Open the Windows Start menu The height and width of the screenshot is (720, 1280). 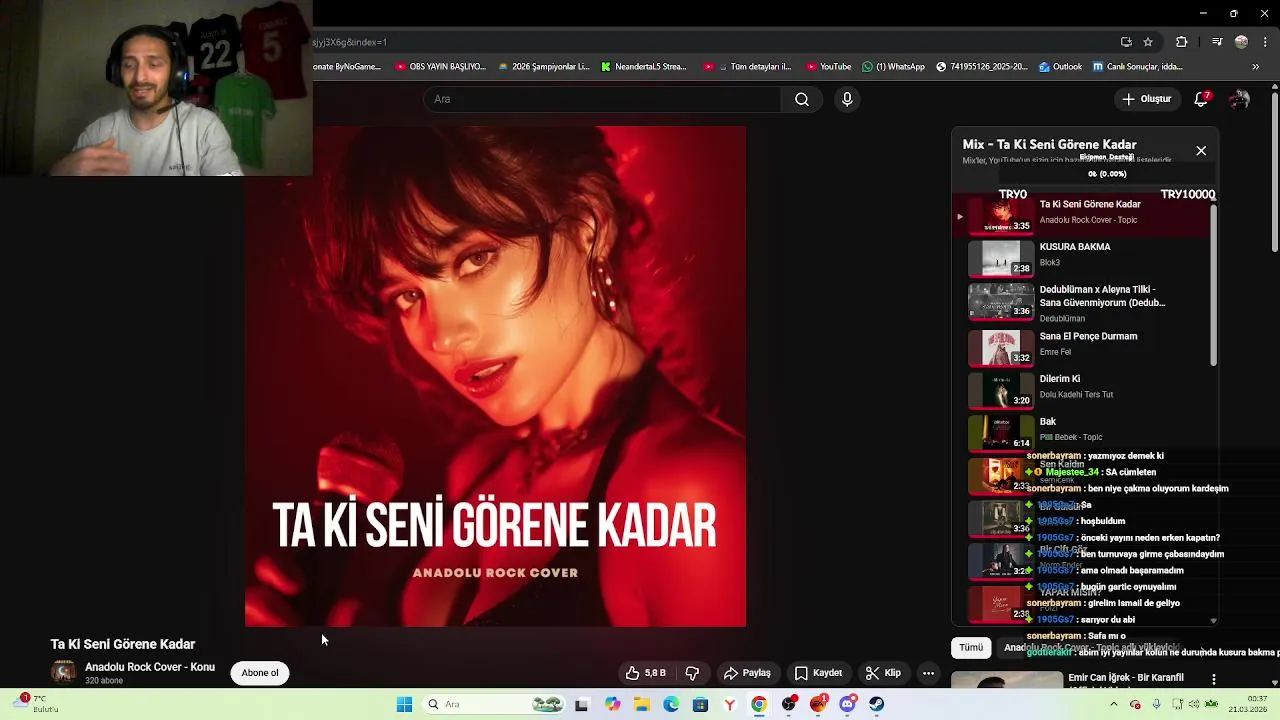click(x=404, y=704)
